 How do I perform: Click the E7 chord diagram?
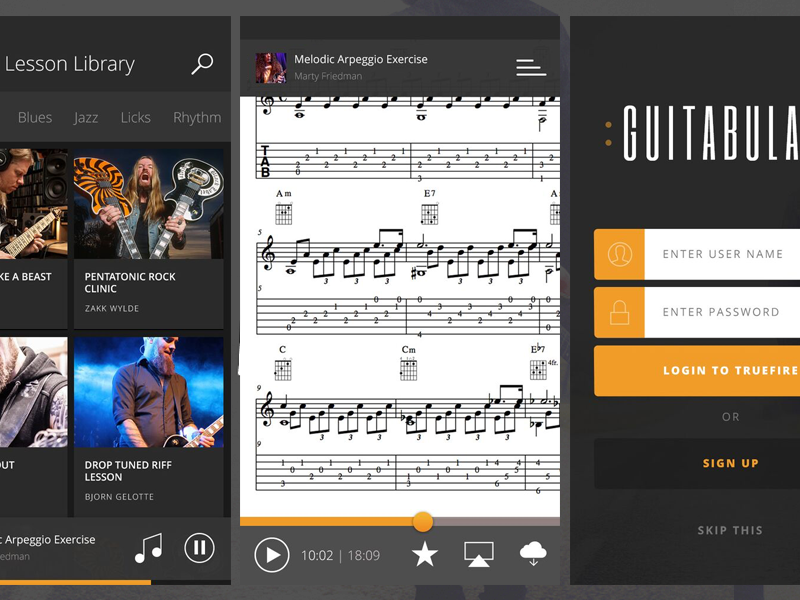[430, 214]
